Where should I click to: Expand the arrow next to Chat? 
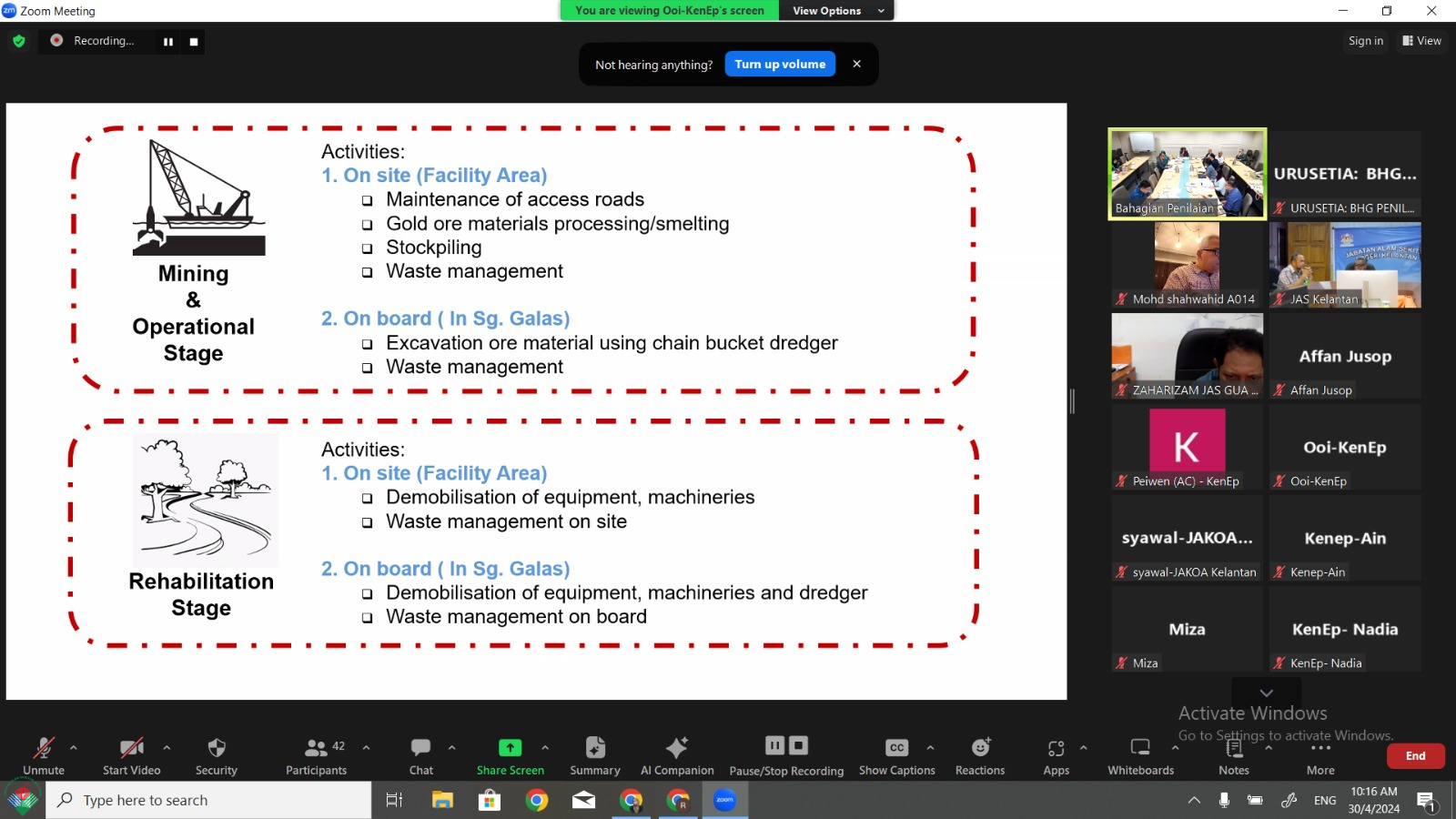451,748
